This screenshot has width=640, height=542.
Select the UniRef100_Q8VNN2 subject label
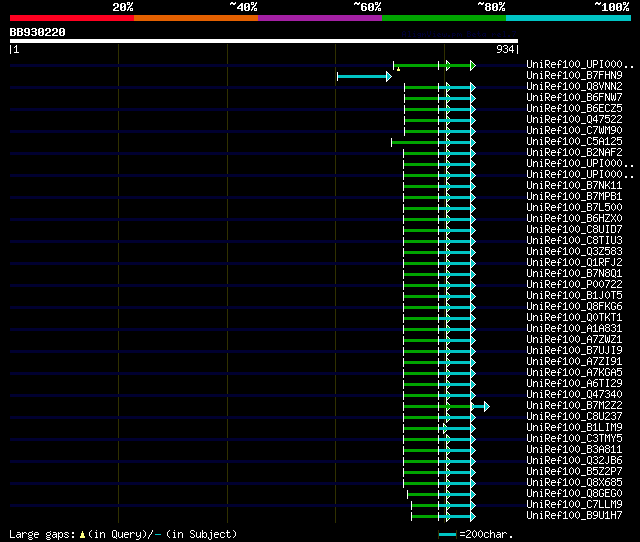point(574,87)
